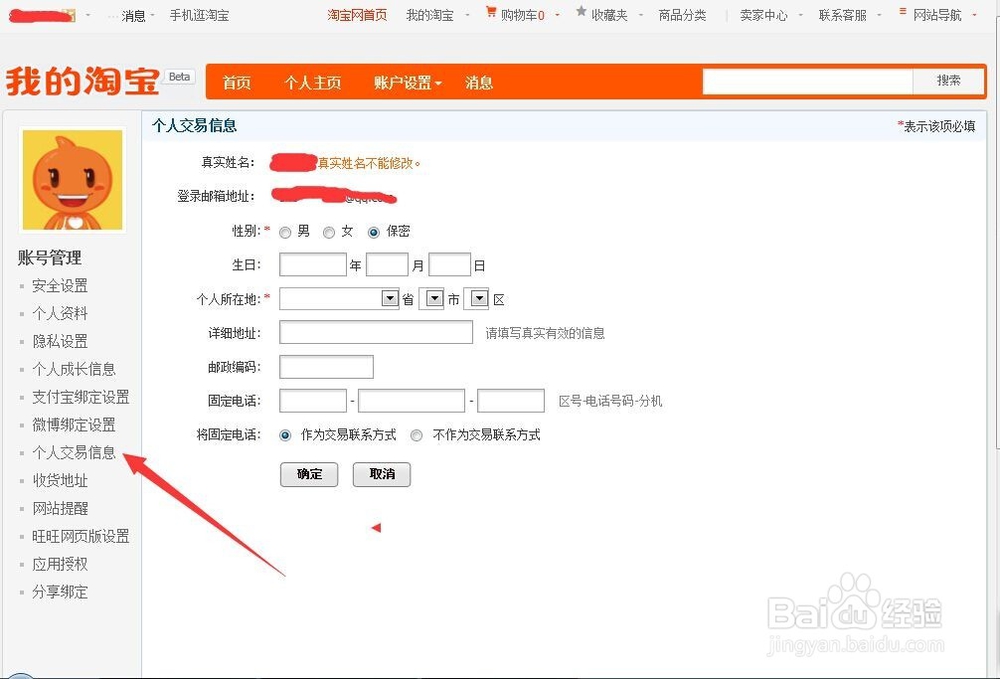Click the 邮政编码 input field
The width and height of the screenshot is (1000, 679).
(327, 367)
